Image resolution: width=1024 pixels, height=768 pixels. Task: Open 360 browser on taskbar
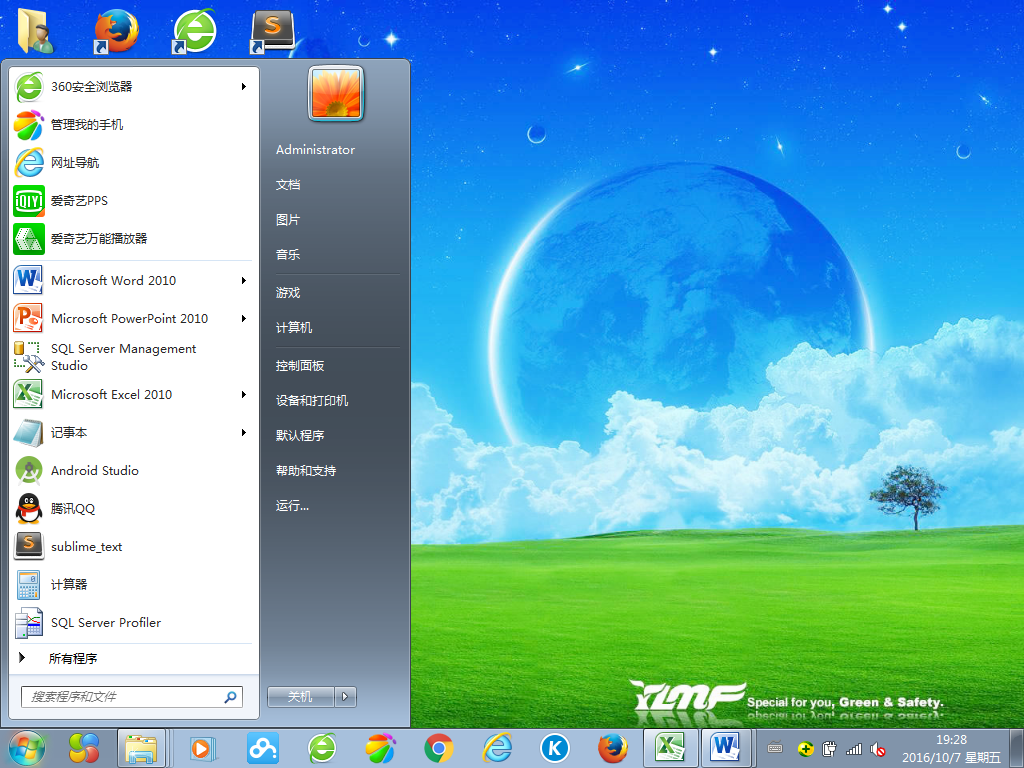[322, 748]
